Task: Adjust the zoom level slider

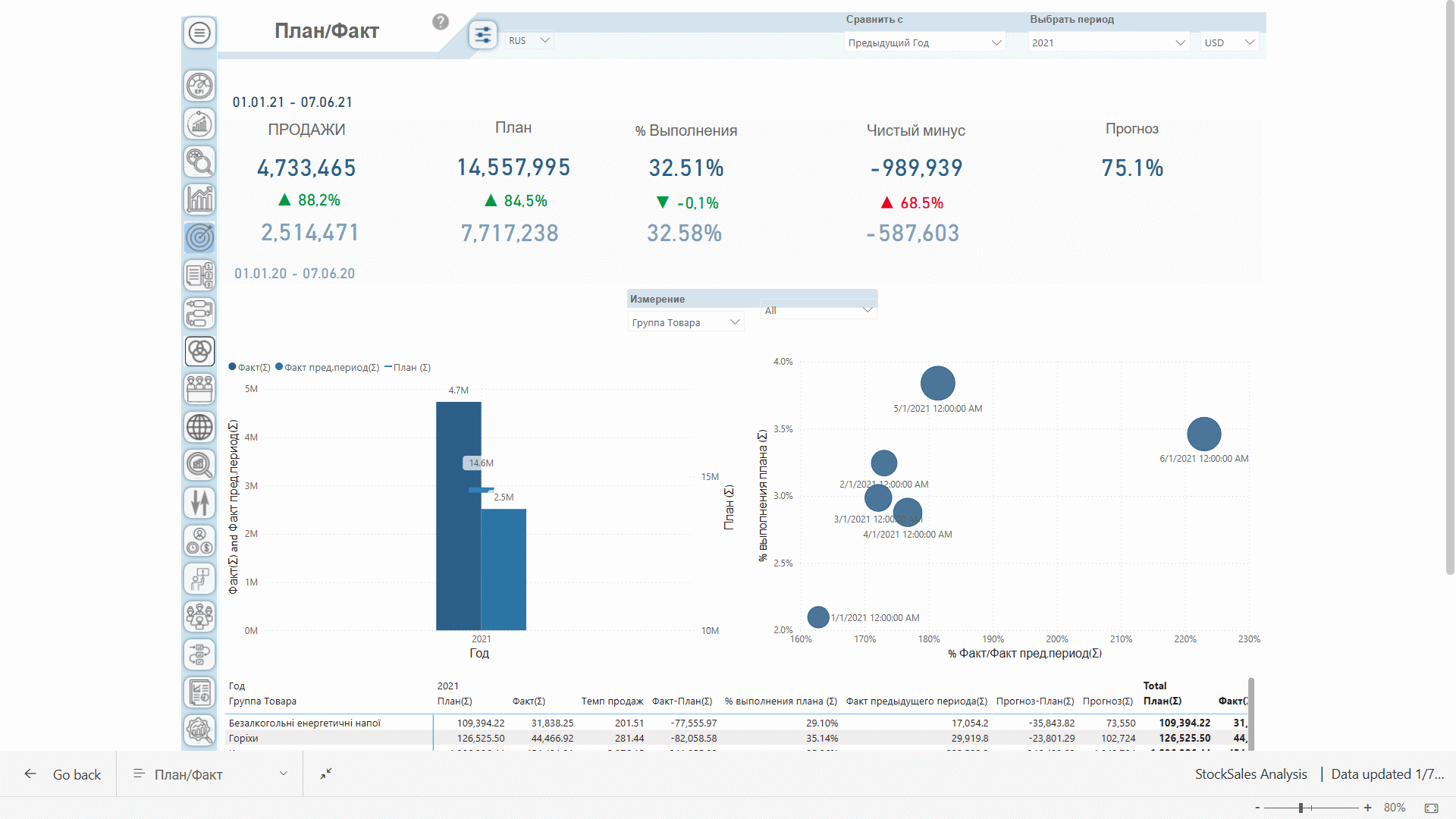Action: [x=1301, y=808]
